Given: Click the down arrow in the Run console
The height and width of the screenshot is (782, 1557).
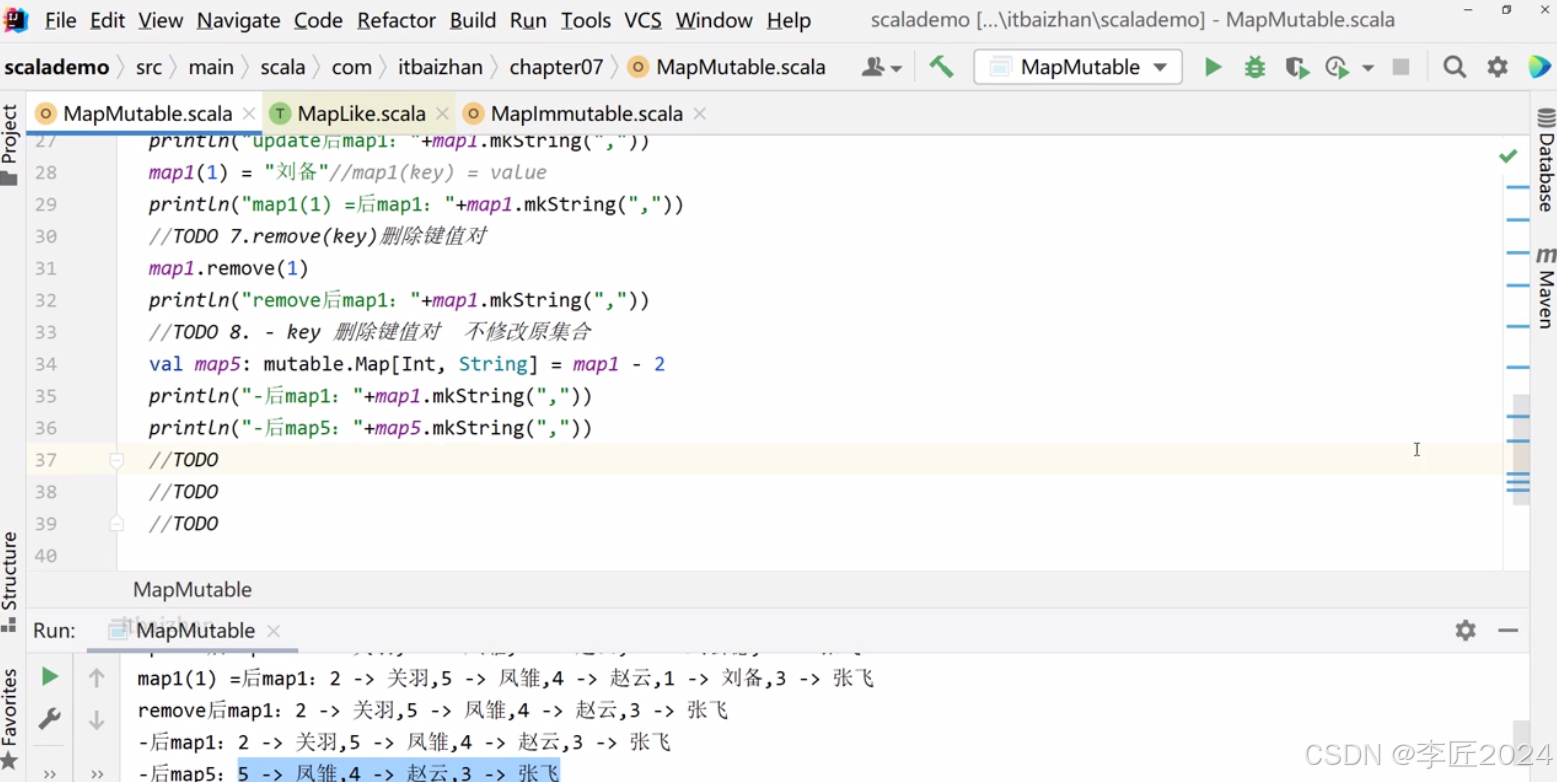Looking at the screenshot, I should 97,720.
